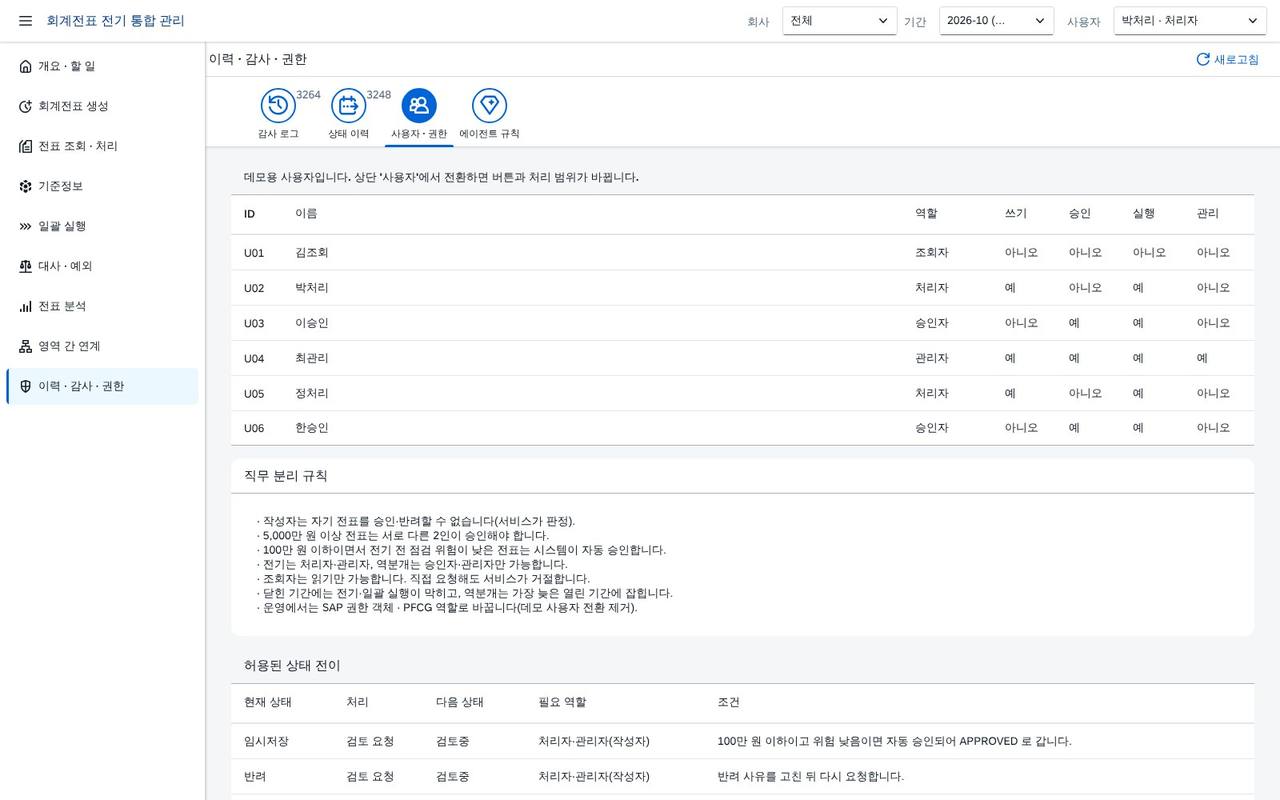Click the 전표 분석 bar chart icon

(26, 306)
